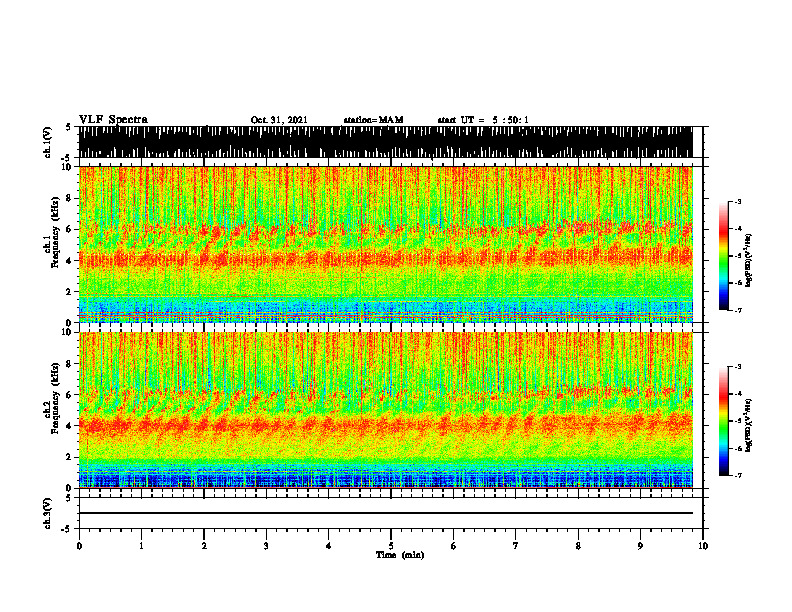The height and width of the screenshot is (612, 792).
Task: Select the "station=MAM" header label
Action: [x=373, y=120]
